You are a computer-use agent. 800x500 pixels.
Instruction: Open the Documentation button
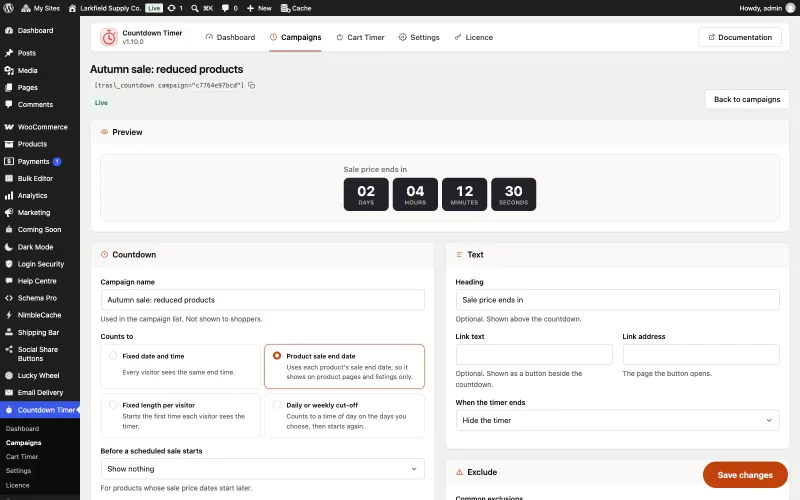coord(740,37)
